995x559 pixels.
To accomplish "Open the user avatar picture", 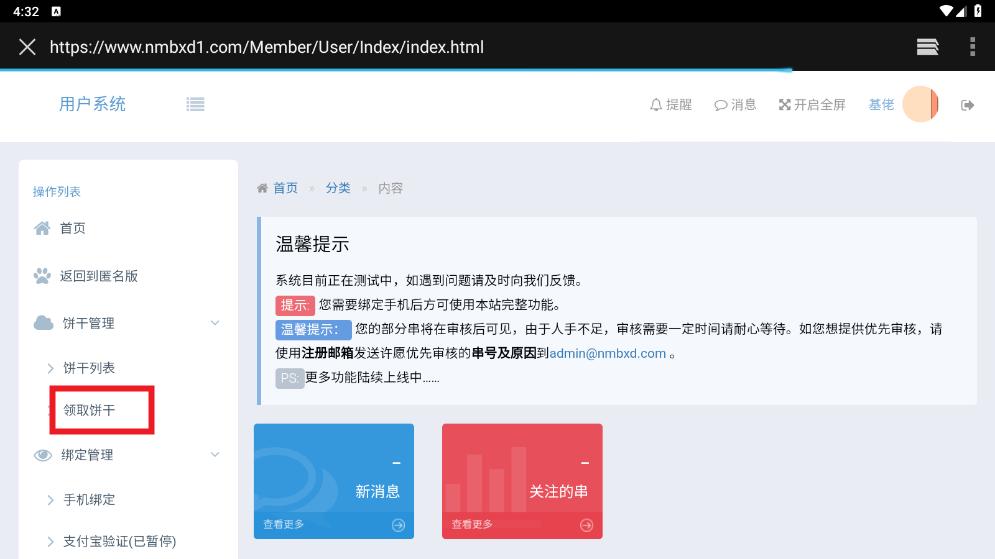I will [x=919, y=105].
